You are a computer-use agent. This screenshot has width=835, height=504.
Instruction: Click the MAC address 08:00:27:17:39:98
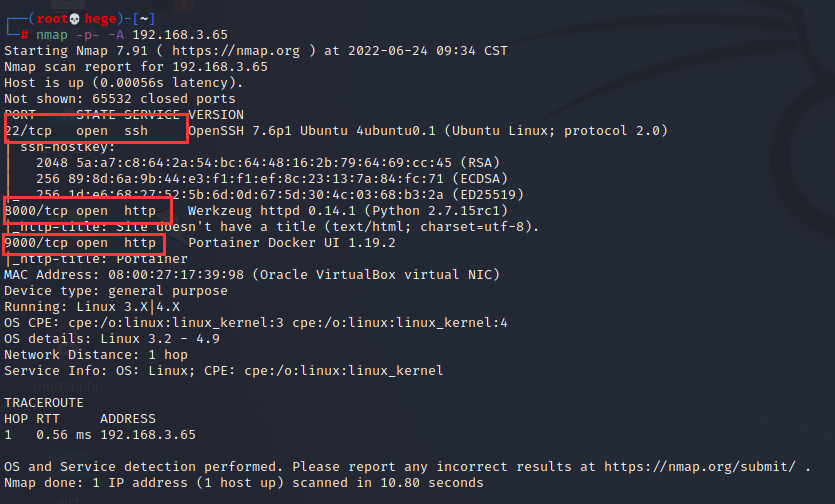[176, 275]
